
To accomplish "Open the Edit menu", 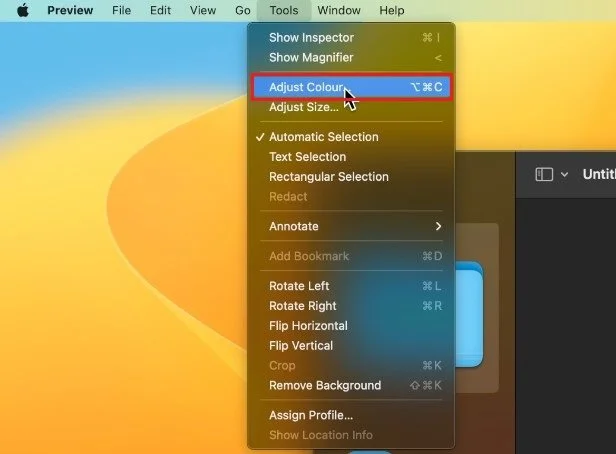I will tap(160, 10).
